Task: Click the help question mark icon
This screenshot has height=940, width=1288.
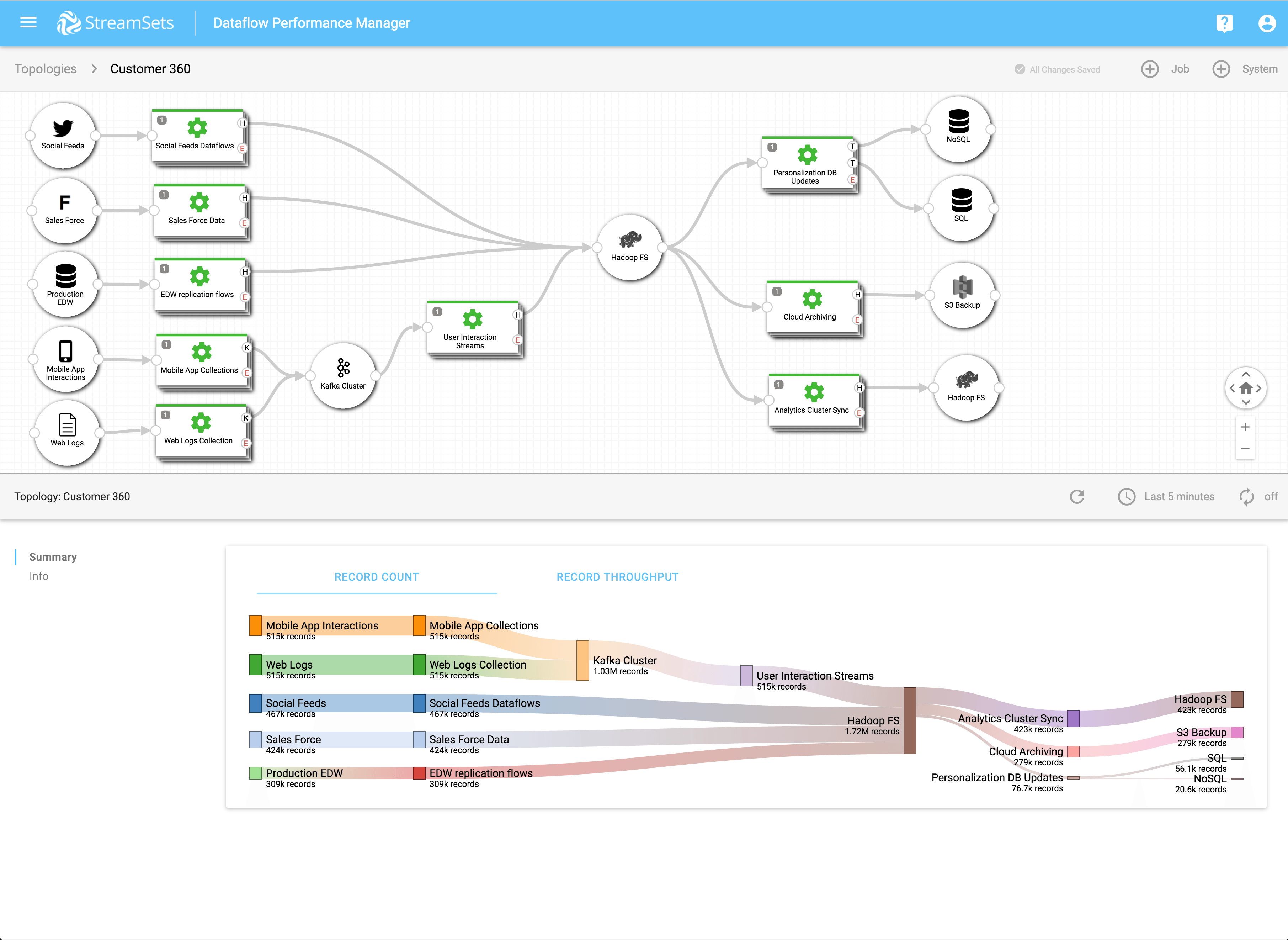Action: tap(1224, 23)
